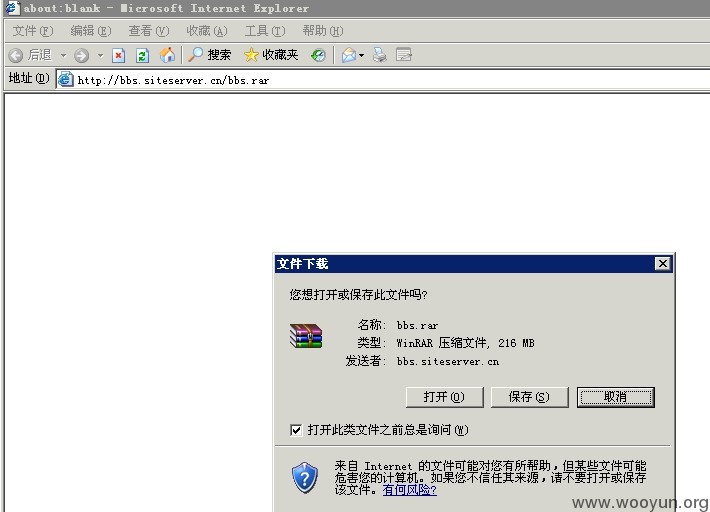Click 保存(S) button to save bbs.rar
Screen dimensions: 710x512
(529, 397)
